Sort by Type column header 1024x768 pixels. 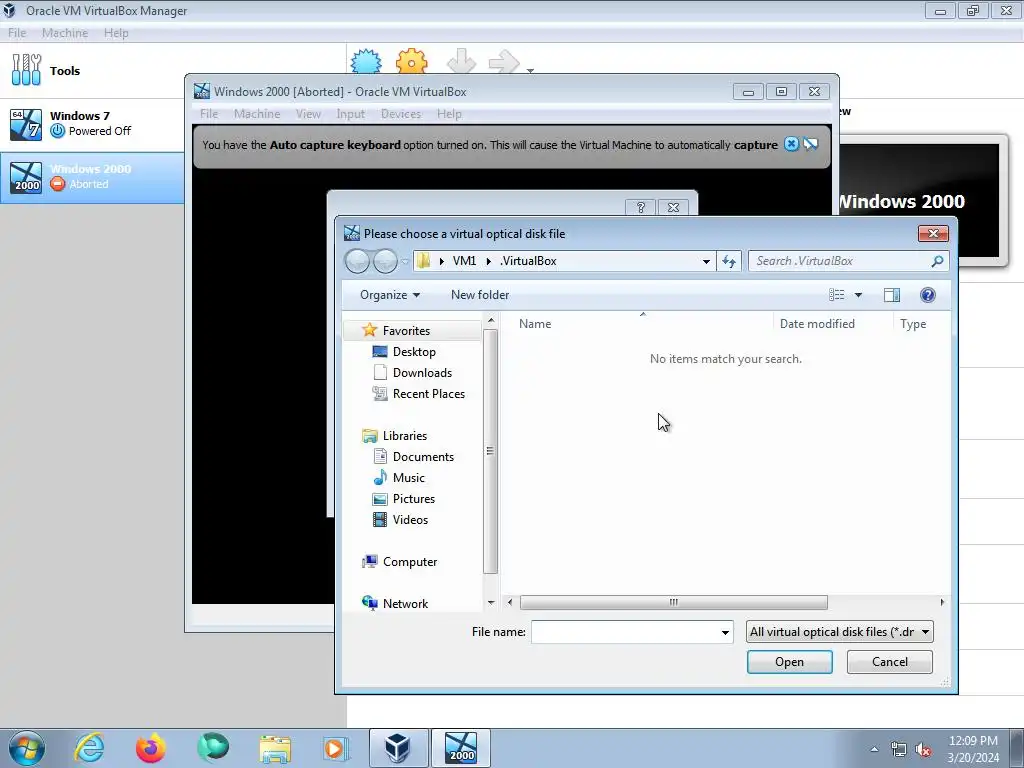tap(913, 324)
